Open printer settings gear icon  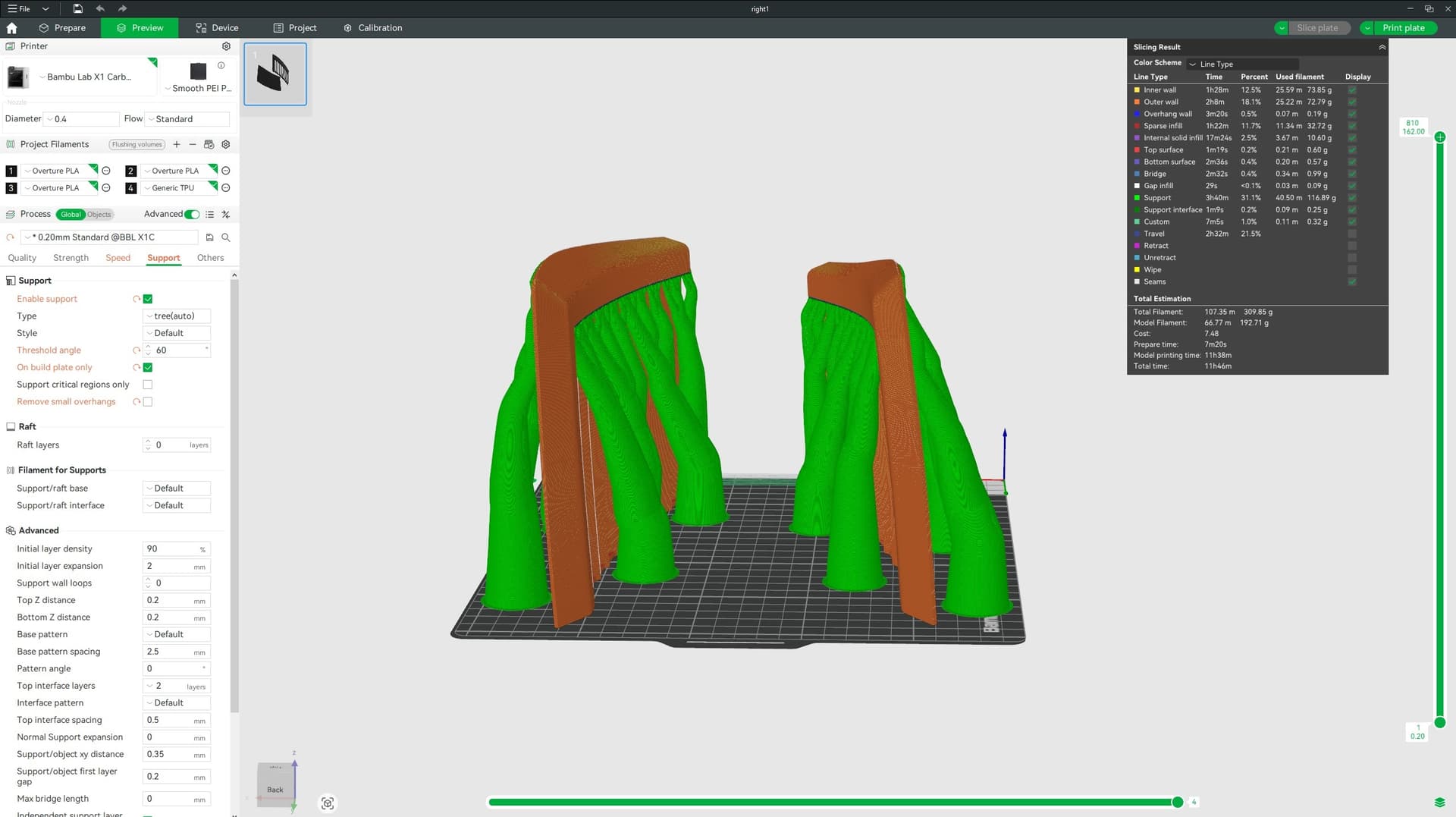(x=226, y=46)
